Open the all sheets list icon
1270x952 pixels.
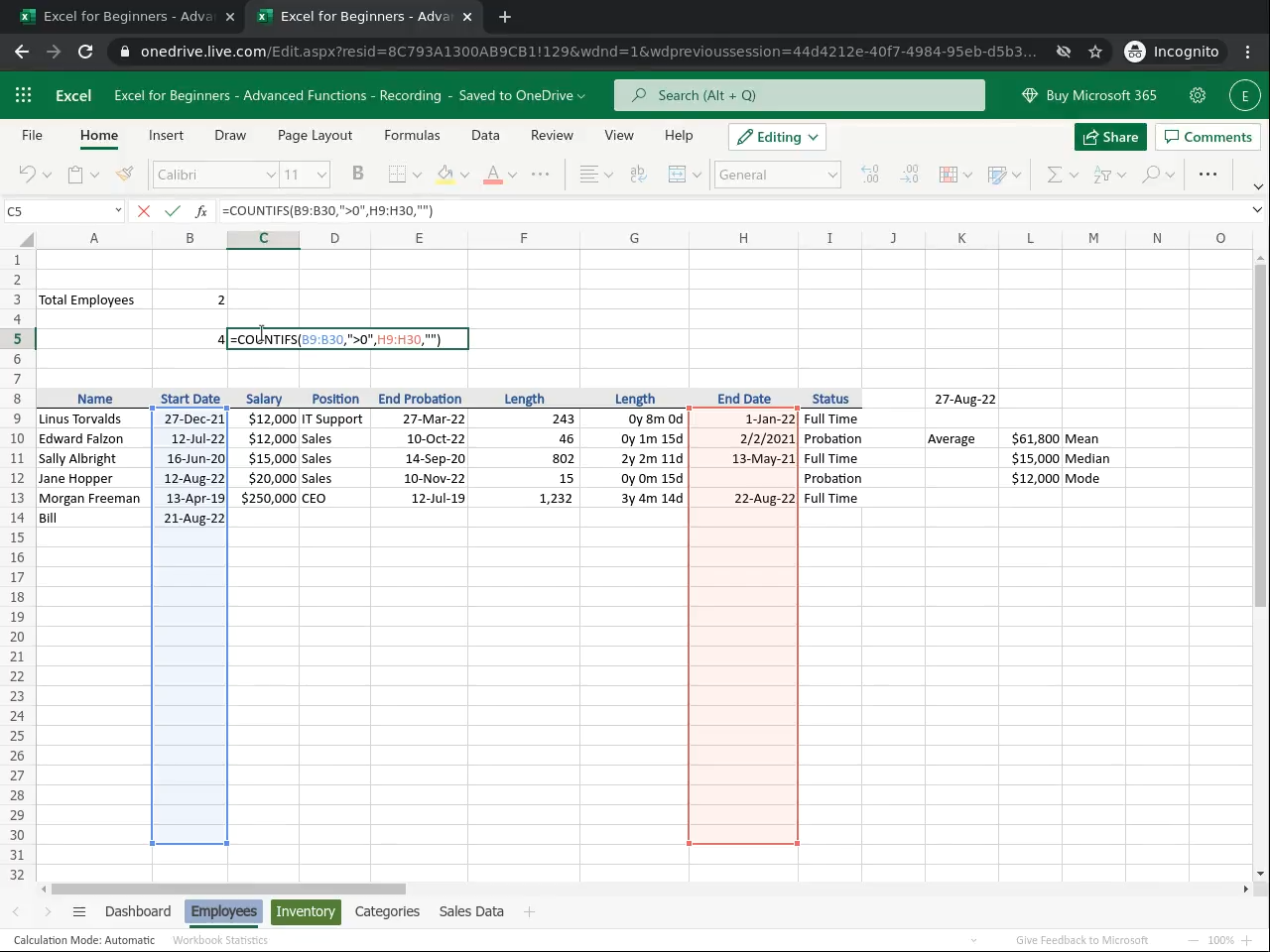79,912
